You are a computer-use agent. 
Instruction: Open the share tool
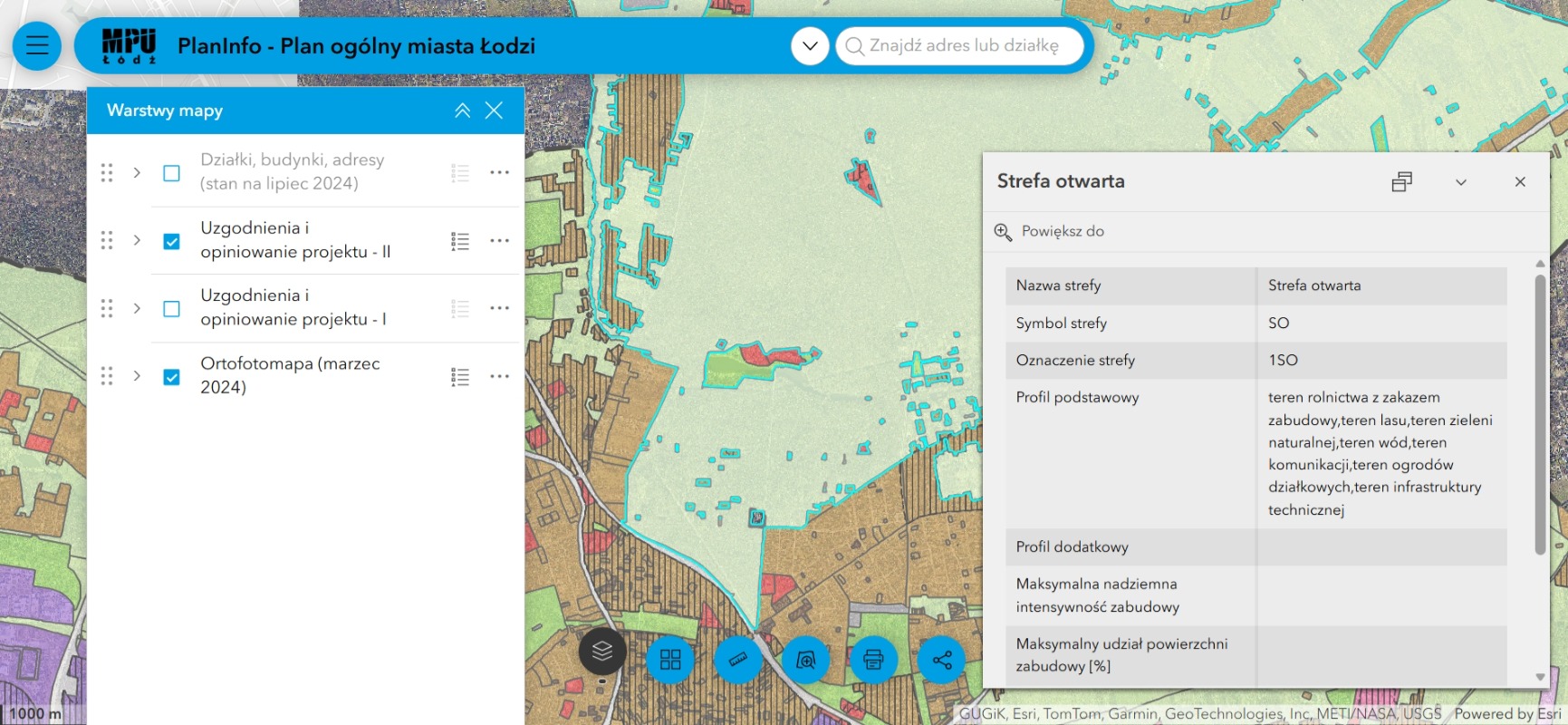click(x=942, y=659)
